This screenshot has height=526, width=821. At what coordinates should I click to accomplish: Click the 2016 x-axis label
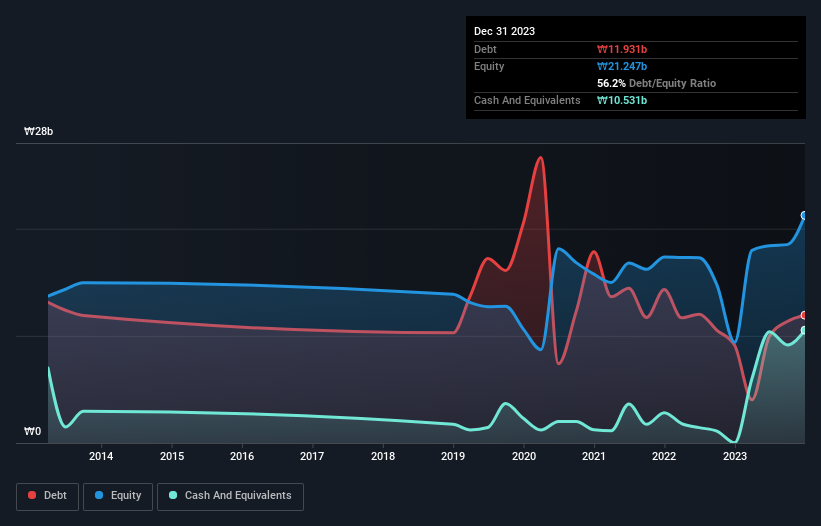(242, 456)
